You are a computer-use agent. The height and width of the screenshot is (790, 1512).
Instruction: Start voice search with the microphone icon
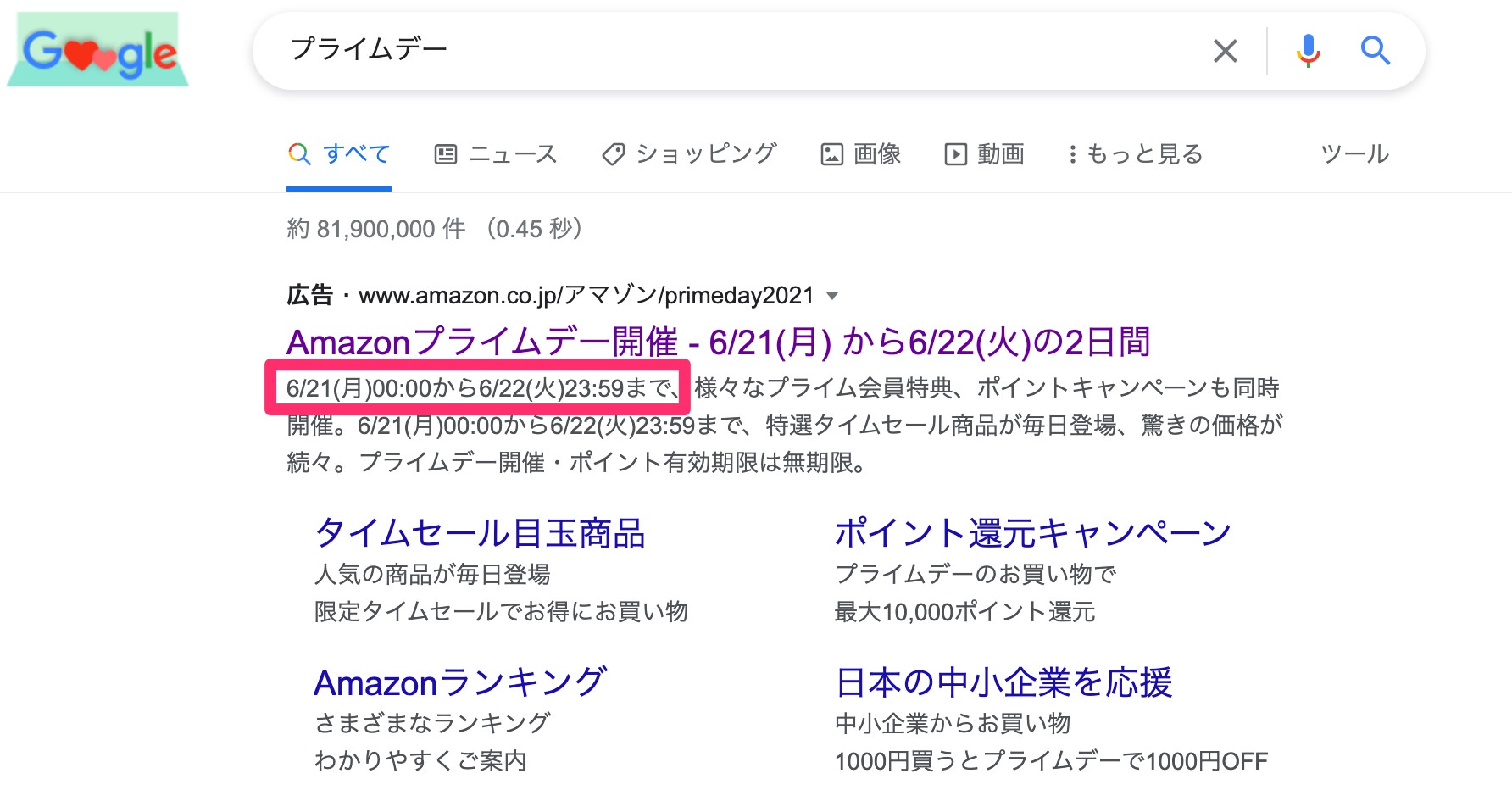tap(1308, 51)
